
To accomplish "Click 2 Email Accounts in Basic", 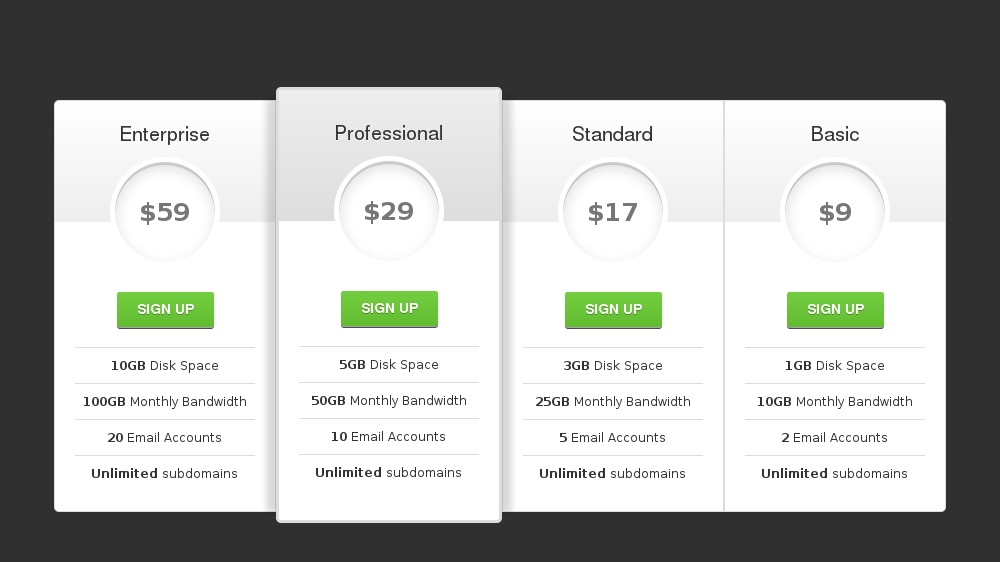I will (x=835, y=438).
